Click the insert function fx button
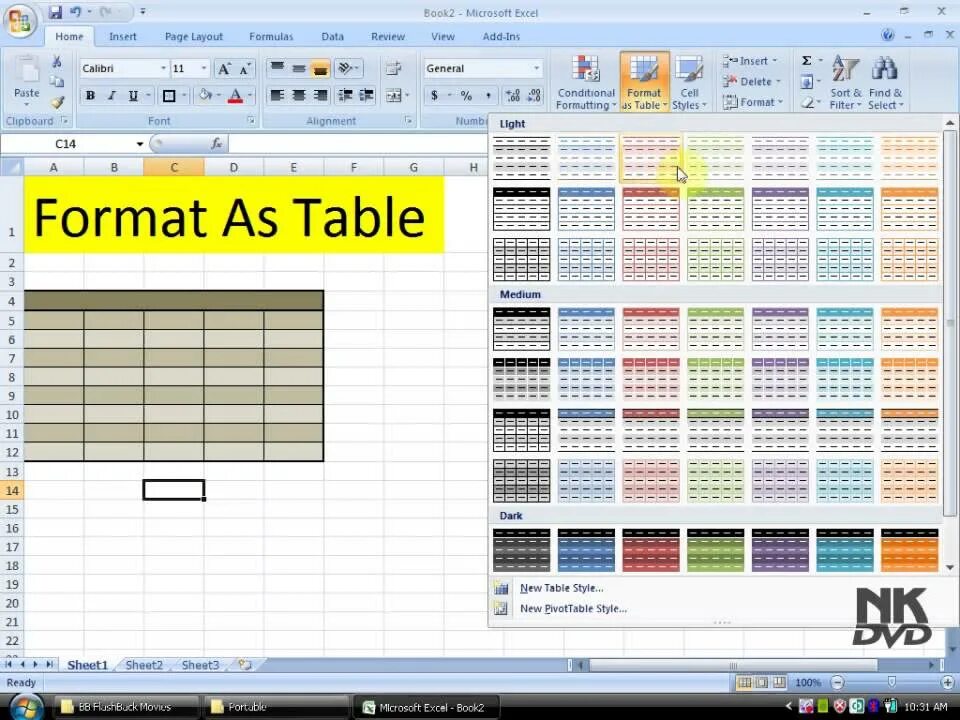Image resolution: width=960 pixels, height=720 pixels. (x=217, y=144)
